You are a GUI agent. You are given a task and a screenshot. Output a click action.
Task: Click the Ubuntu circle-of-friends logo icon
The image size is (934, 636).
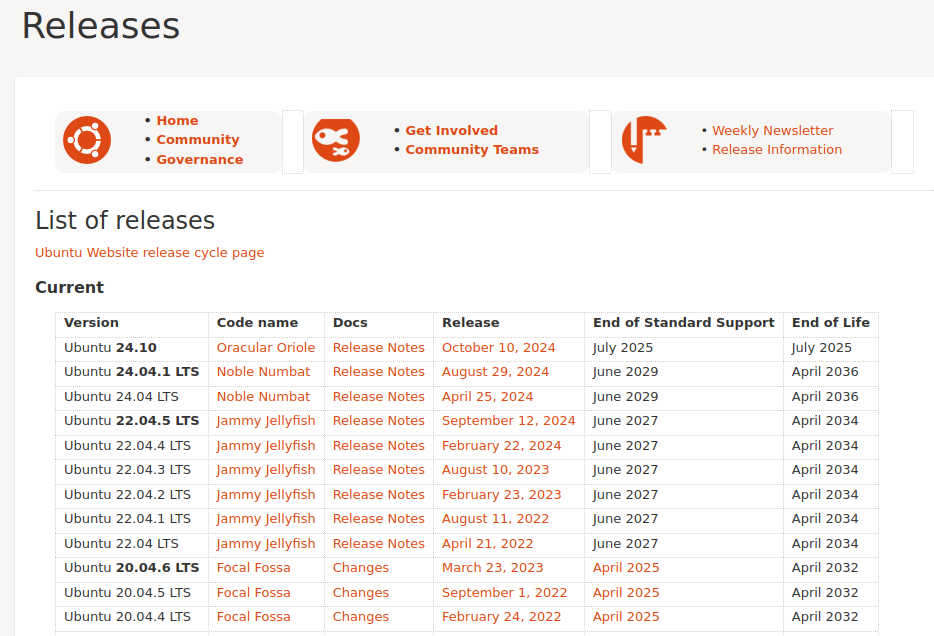(x=87, y=140)
